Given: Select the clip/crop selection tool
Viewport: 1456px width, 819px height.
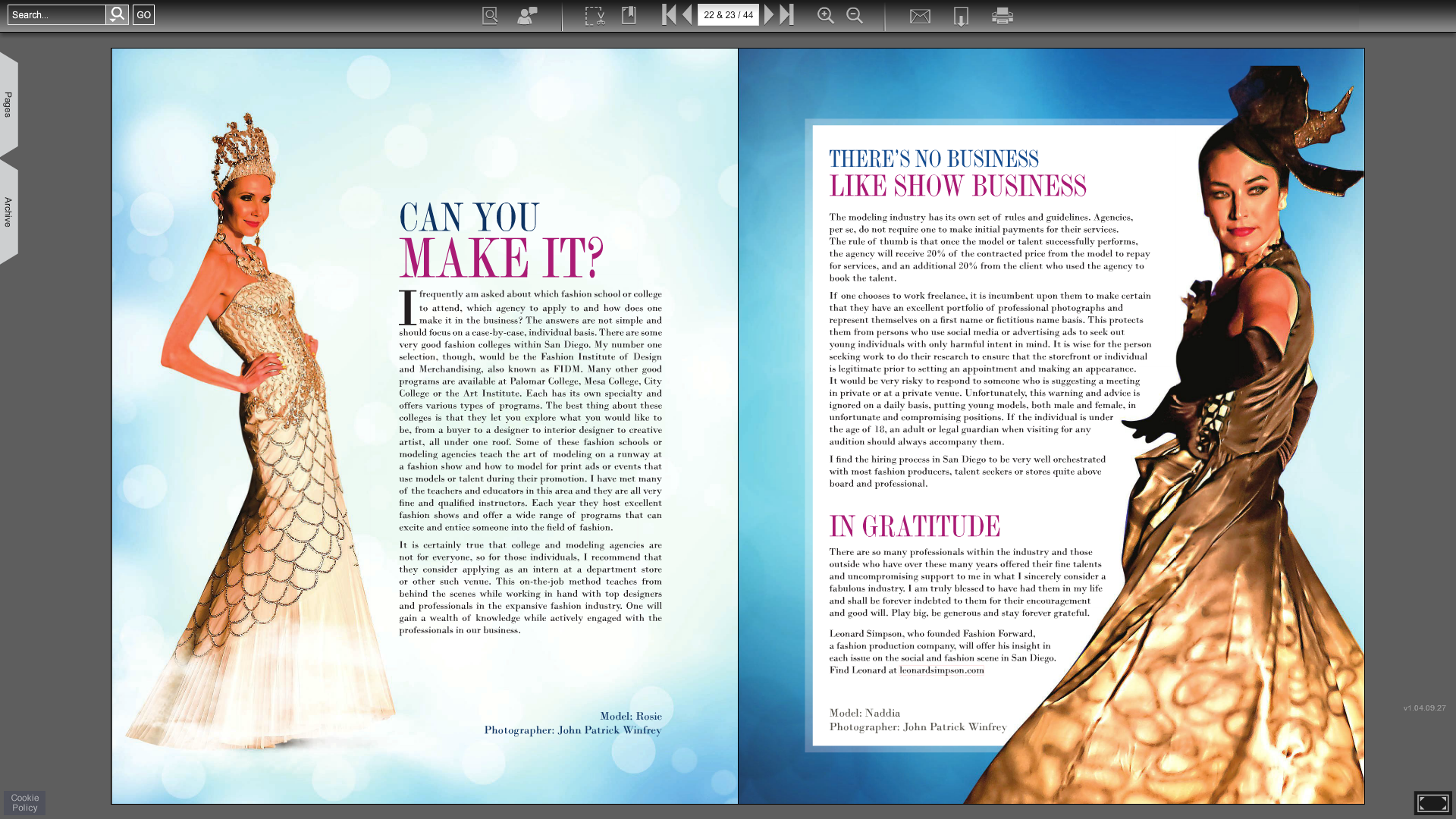Looking at the screenshot, I should [x=595, y=15].
